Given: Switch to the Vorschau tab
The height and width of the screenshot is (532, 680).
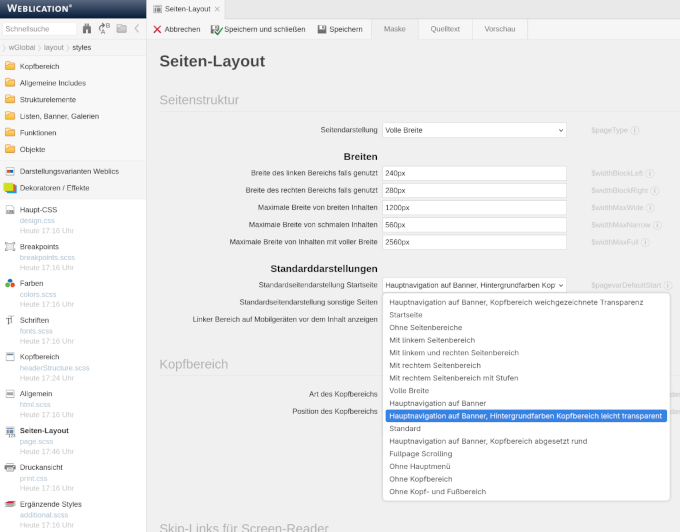Looking at the screenshot, I should (500, 29).
